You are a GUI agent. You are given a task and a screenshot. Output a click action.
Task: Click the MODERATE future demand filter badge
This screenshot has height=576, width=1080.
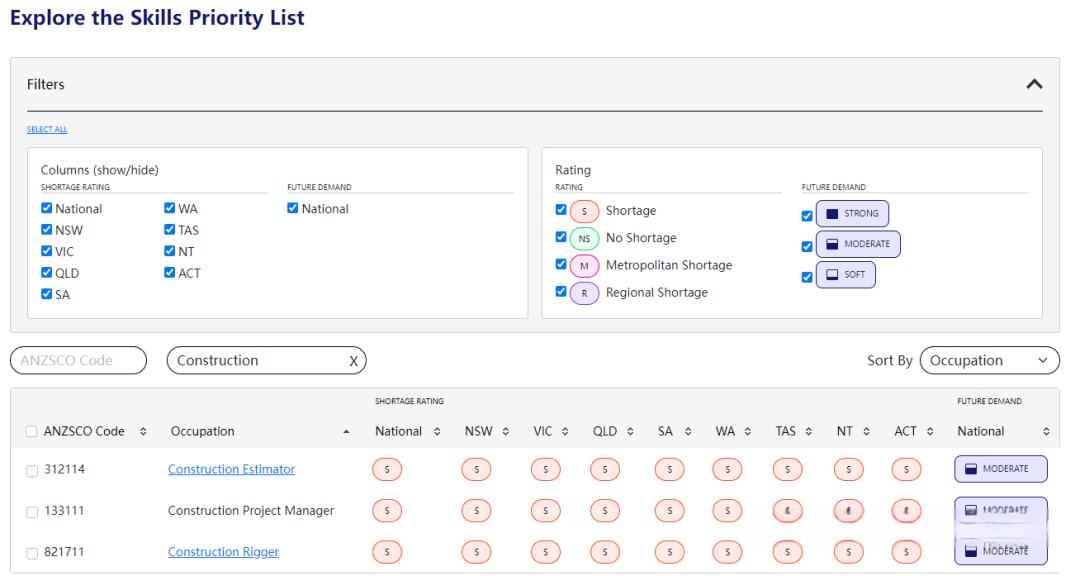coord(858,244)
